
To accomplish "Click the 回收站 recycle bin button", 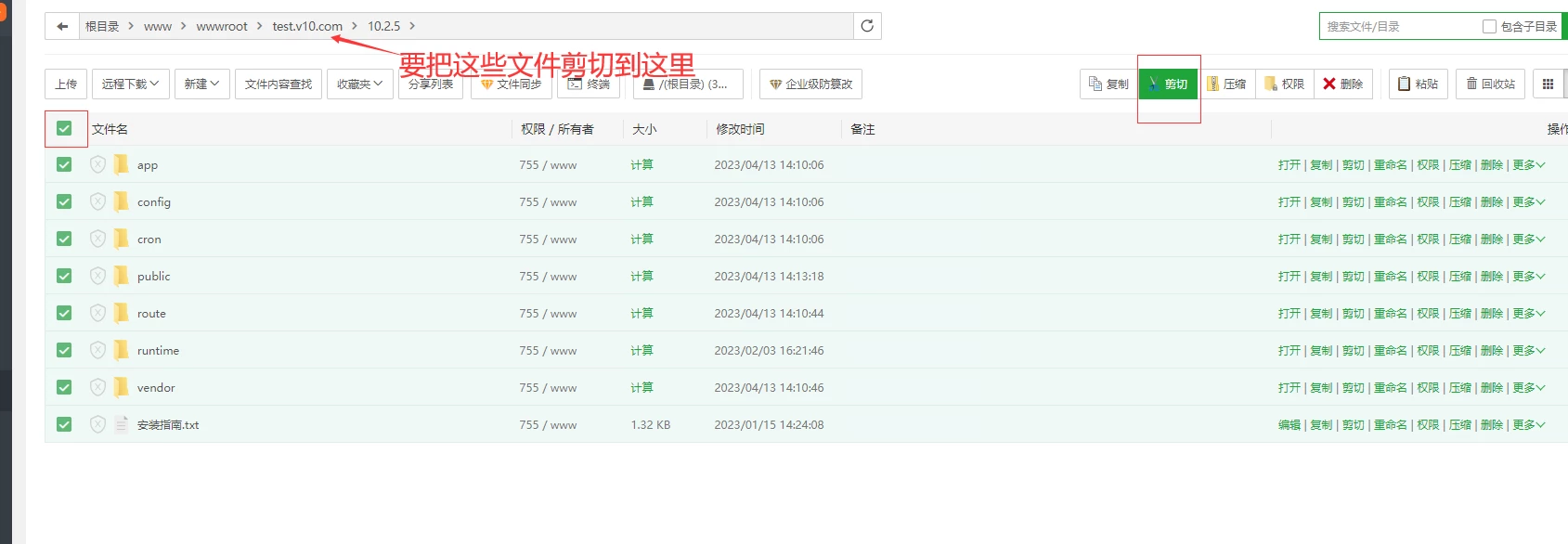I will click(1490, 84).
